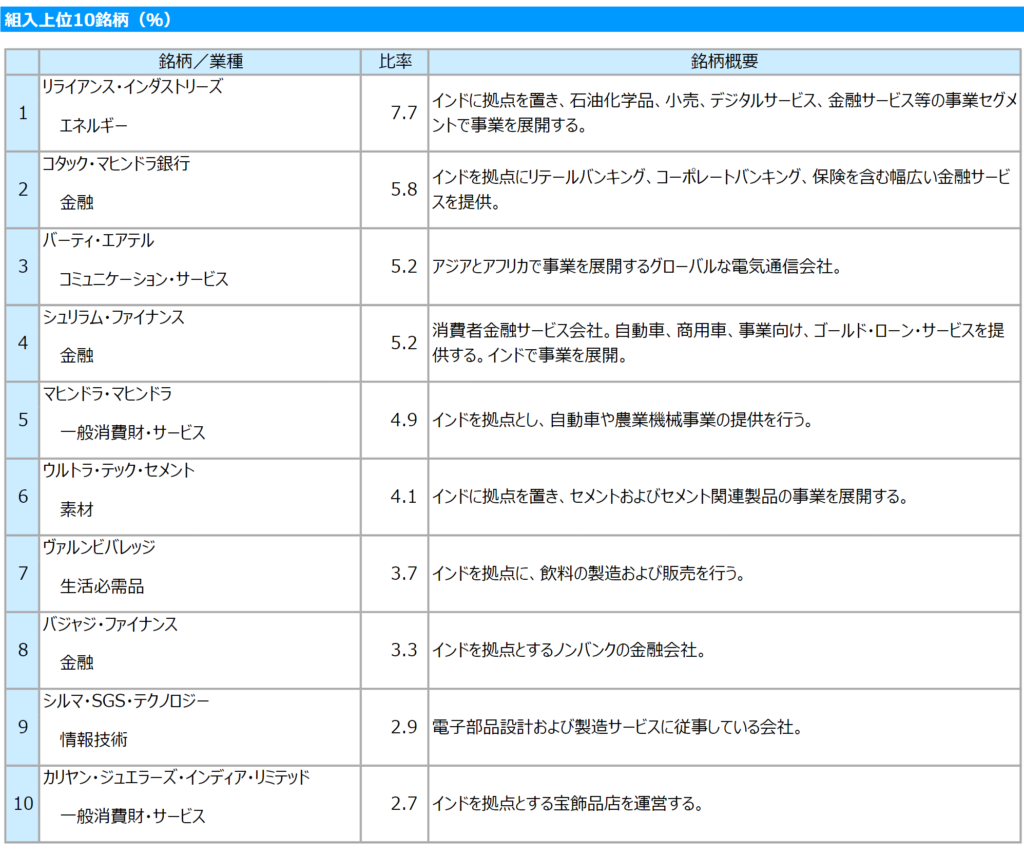
Task: Click the 組入上位10銘柄（%） section title
Action: 84,19
